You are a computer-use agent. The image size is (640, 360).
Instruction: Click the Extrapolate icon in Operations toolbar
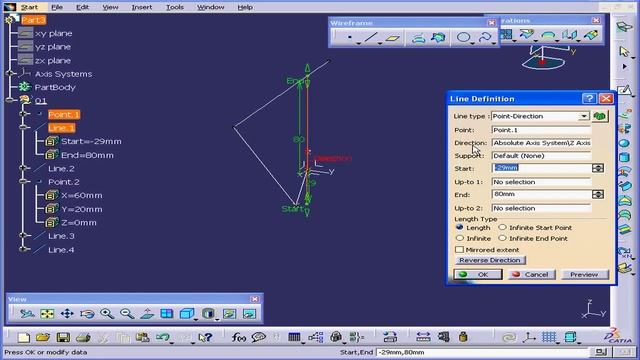click(x=591, y=35)
